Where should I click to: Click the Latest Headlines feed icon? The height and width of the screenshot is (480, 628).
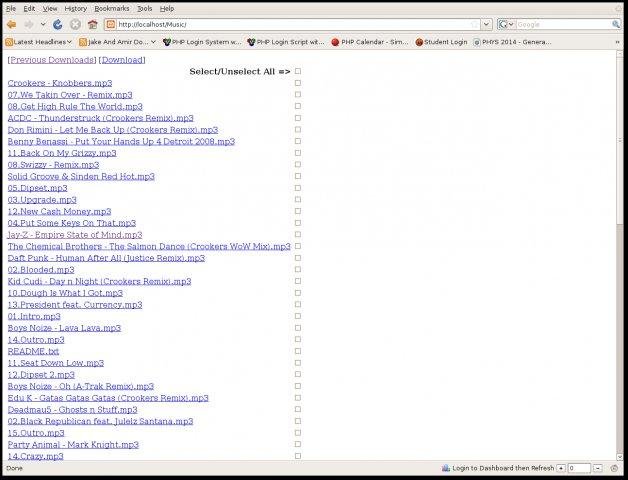click(9, 42)
